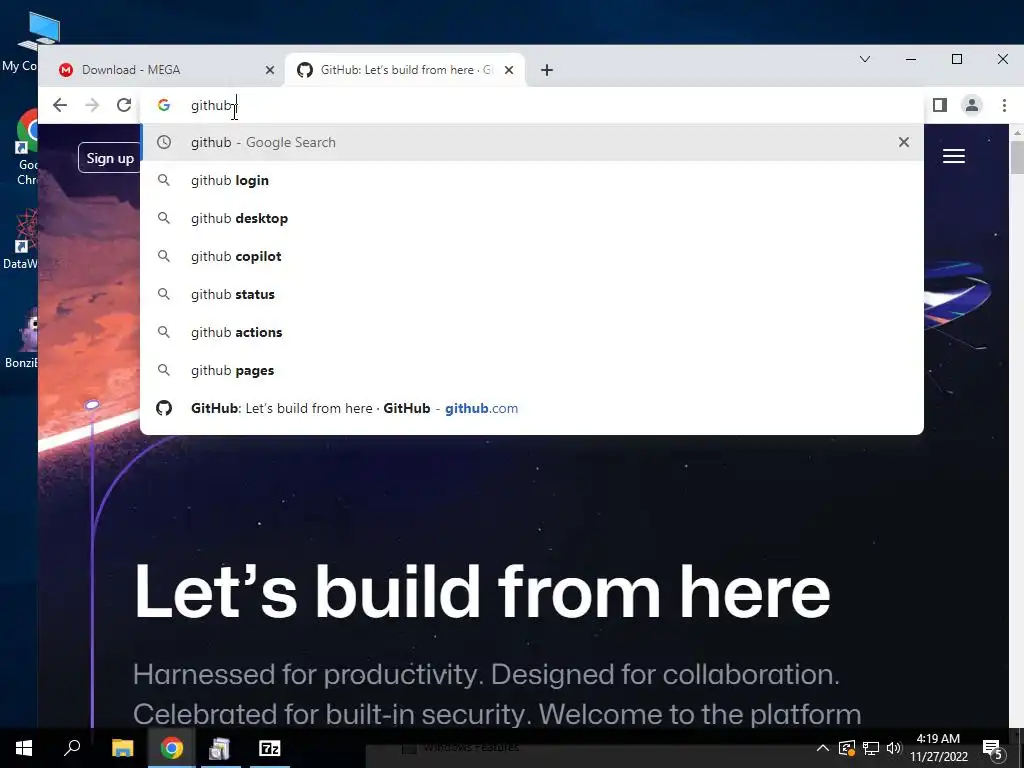1024x768 pixels.
Task: Open the side panel icon in toolbar
Action: pos(940,105)
